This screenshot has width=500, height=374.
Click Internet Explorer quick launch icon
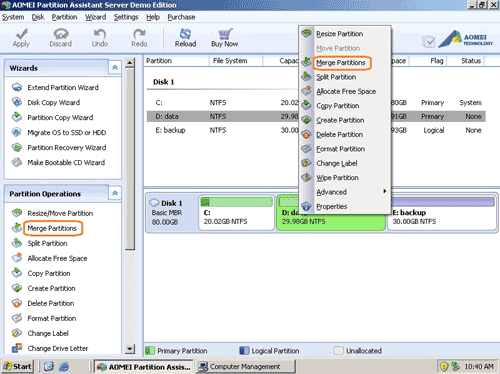64,367
